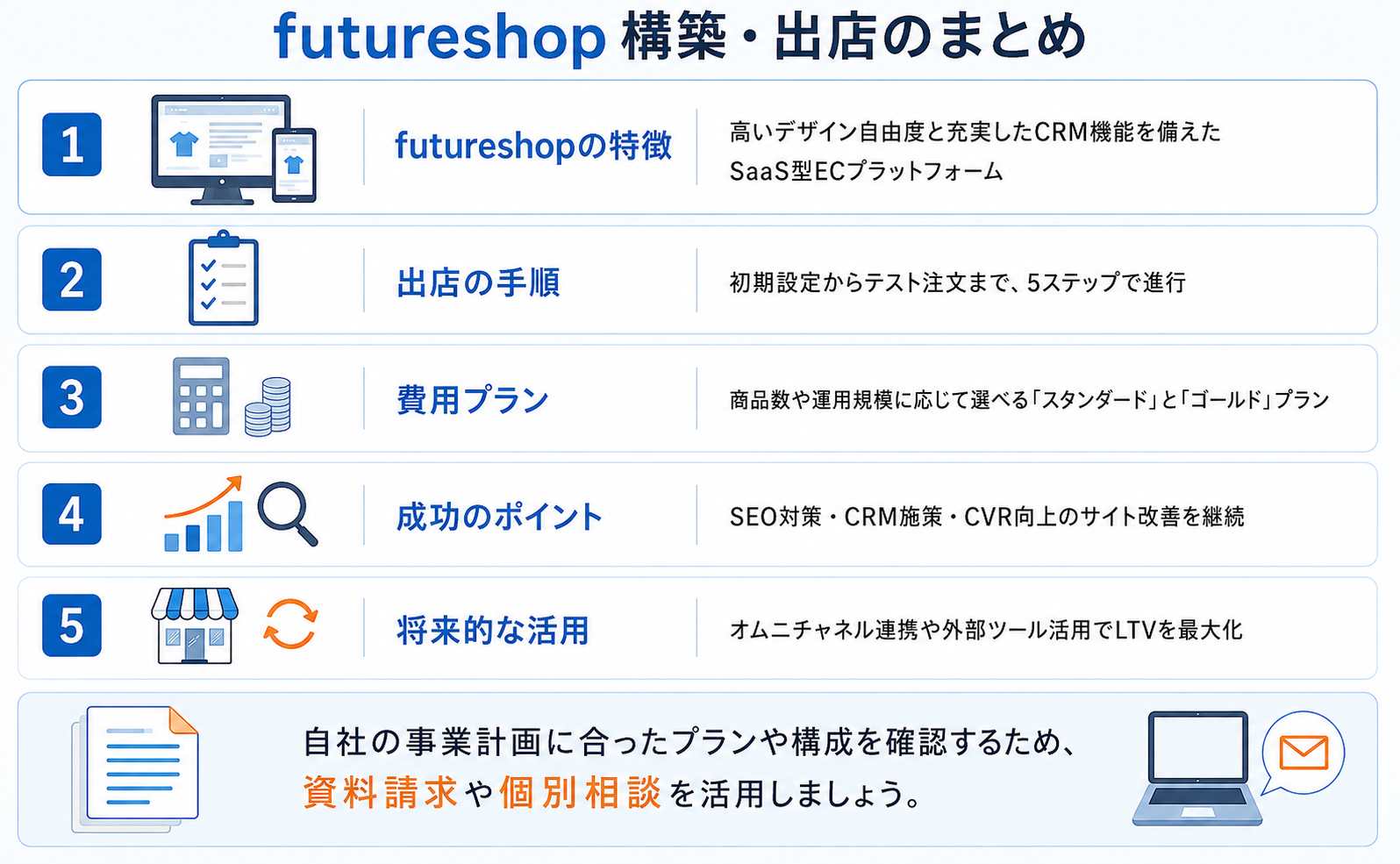Click the orange envelope speech bubble

pos(1303,754)
